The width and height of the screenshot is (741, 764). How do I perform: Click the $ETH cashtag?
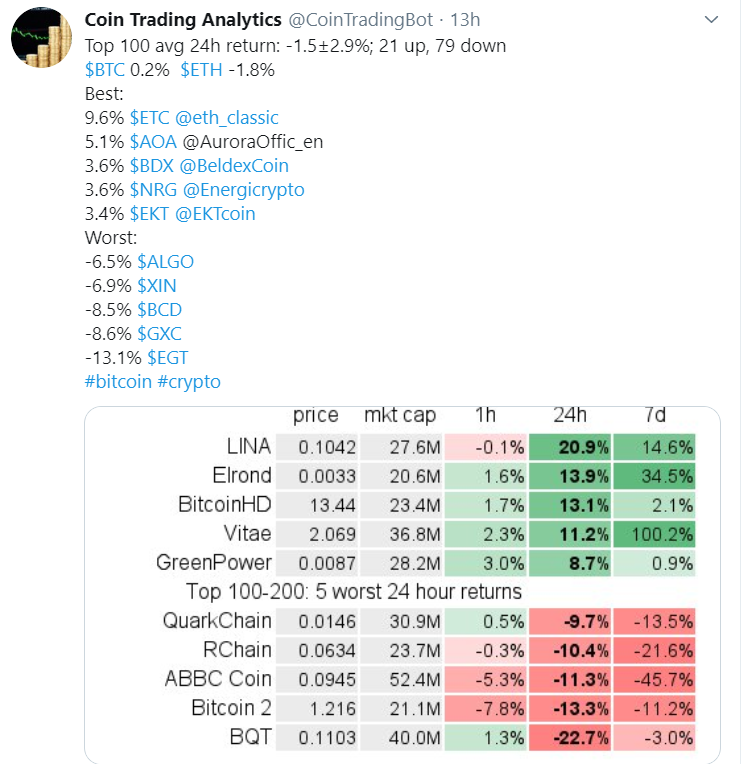coord(201,70)
